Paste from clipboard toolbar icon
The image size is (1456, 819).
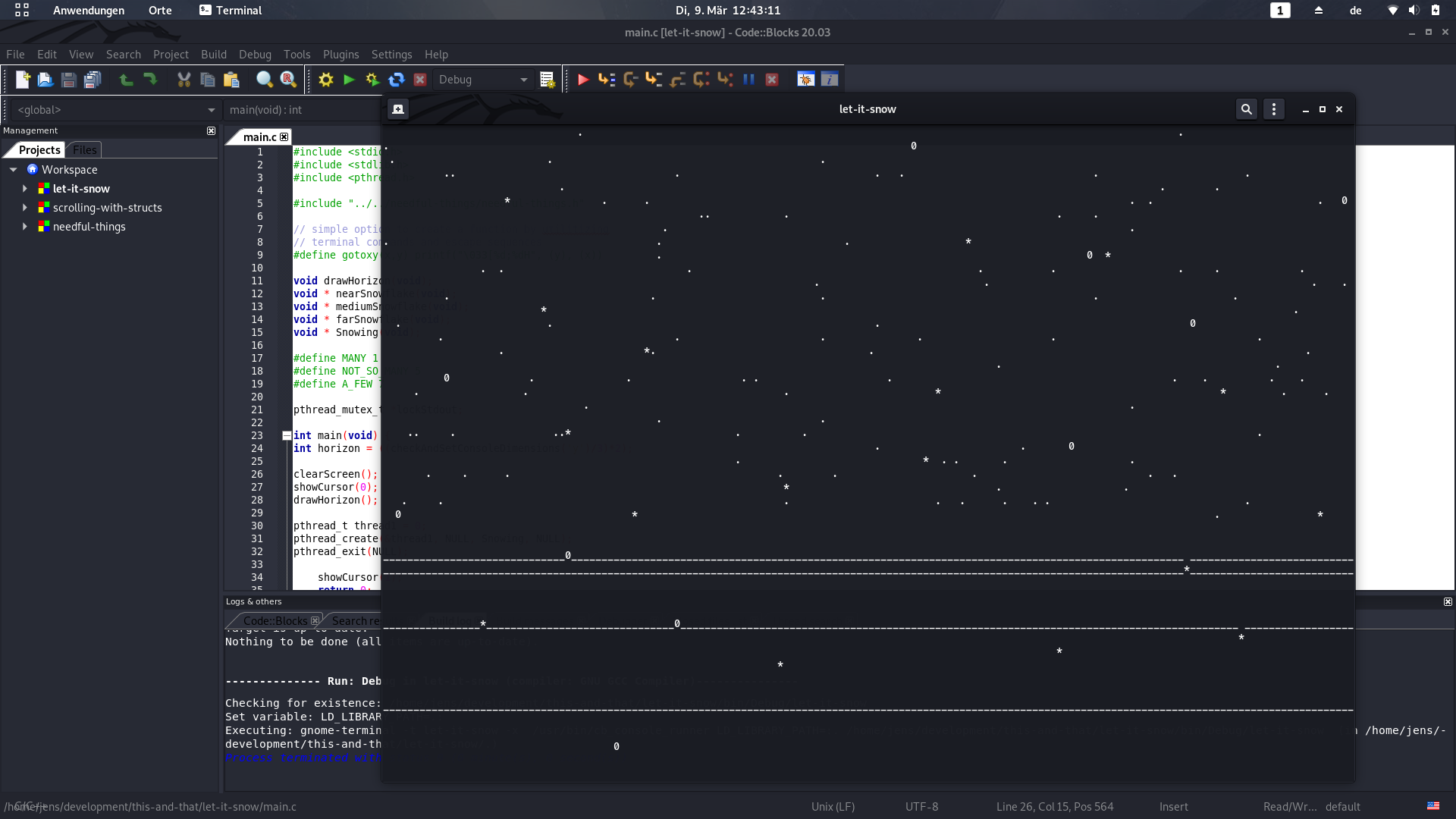(231, 80)
